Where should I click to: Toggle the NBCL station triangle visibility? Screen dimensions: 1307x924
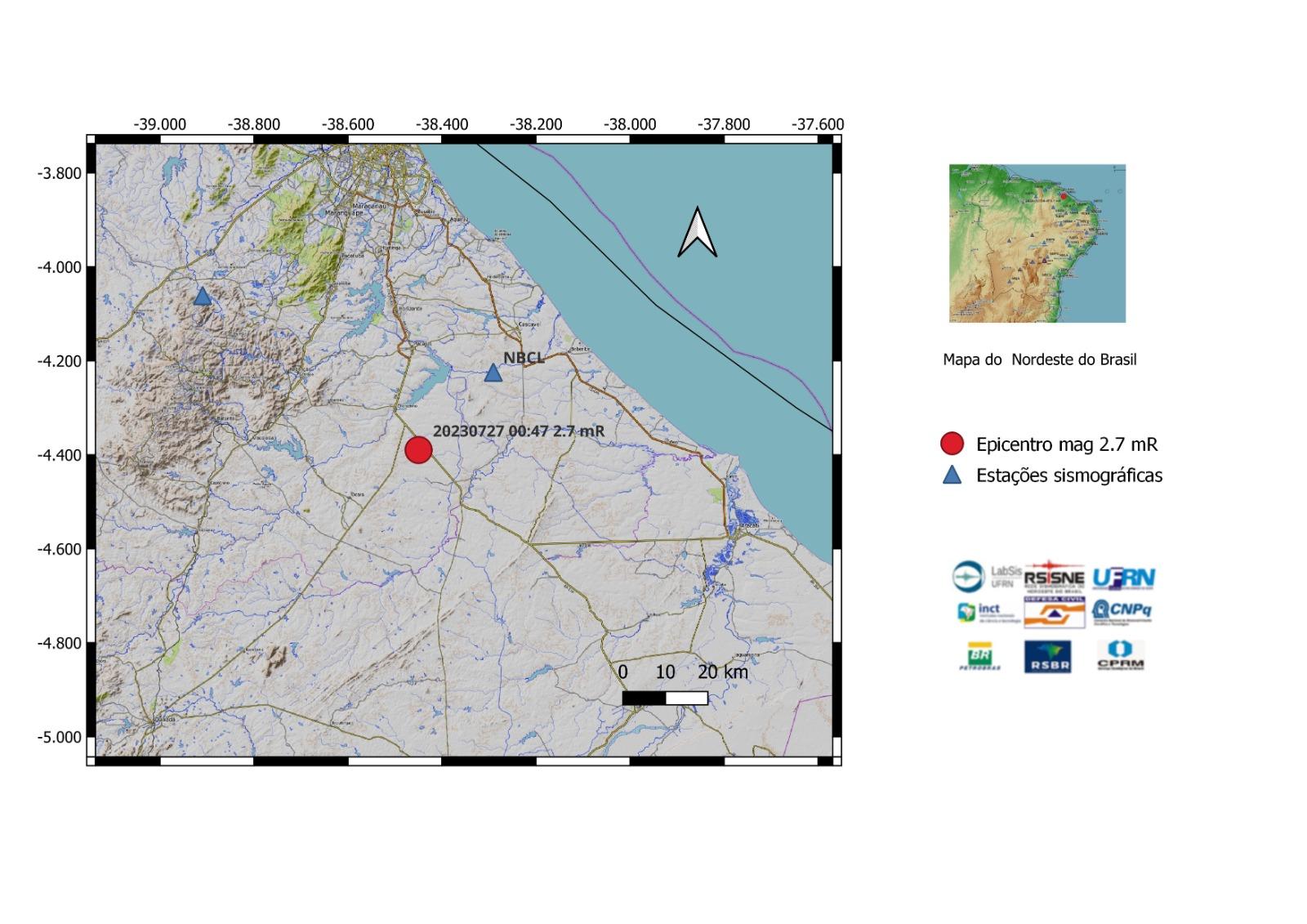(494, 373)
